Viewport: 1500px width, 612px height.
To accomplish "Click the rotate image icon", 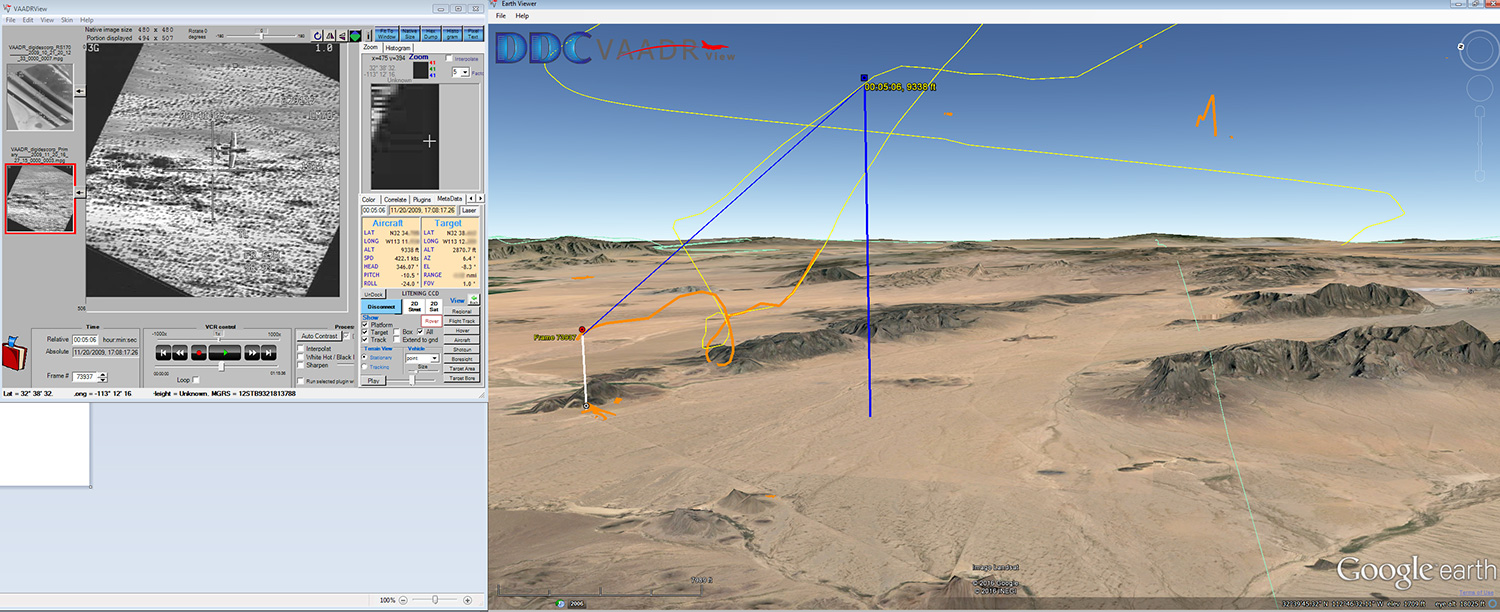I will [x=317, y=36].
